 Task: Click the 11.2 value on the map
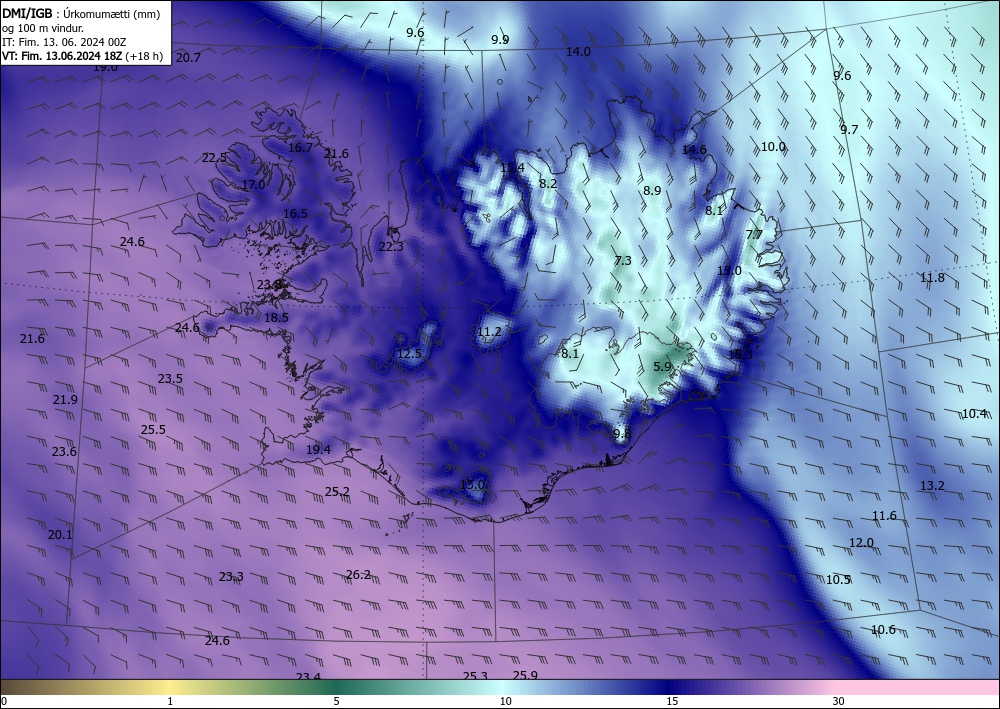click(489, 332)
